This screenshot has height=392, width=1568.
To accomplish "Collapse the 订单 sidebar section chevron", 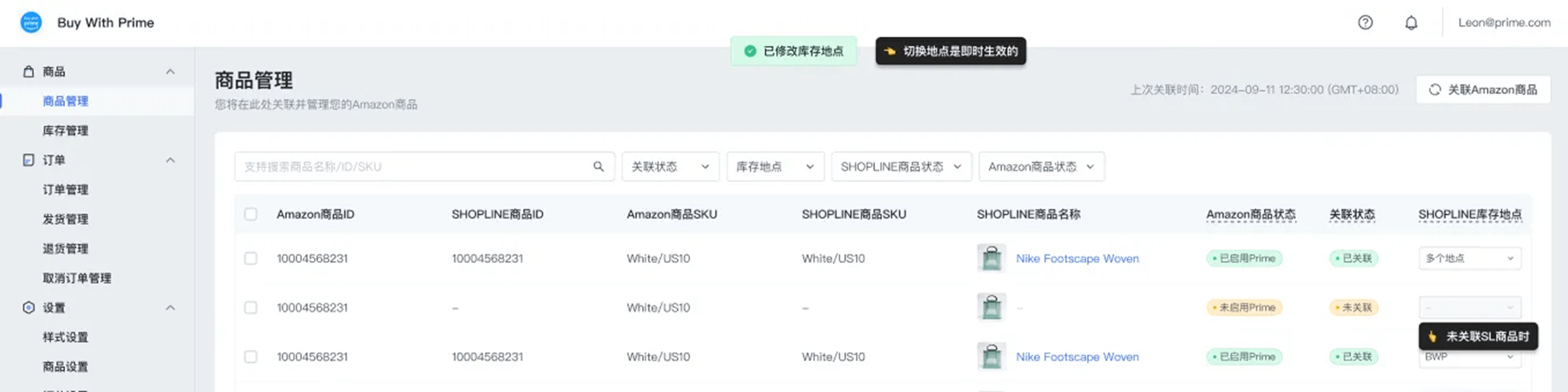I will pos(170,160).
